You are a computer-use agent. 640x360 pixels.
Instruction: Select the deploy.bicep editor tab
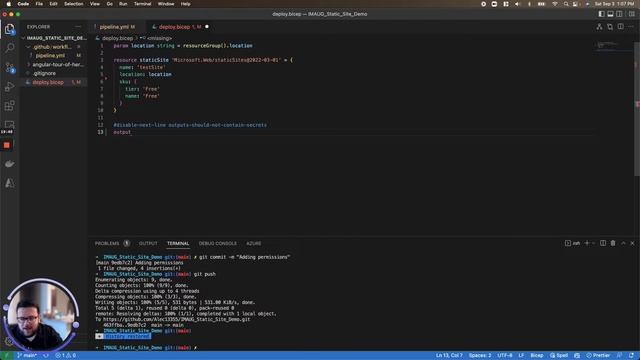(x=180, y=27)
